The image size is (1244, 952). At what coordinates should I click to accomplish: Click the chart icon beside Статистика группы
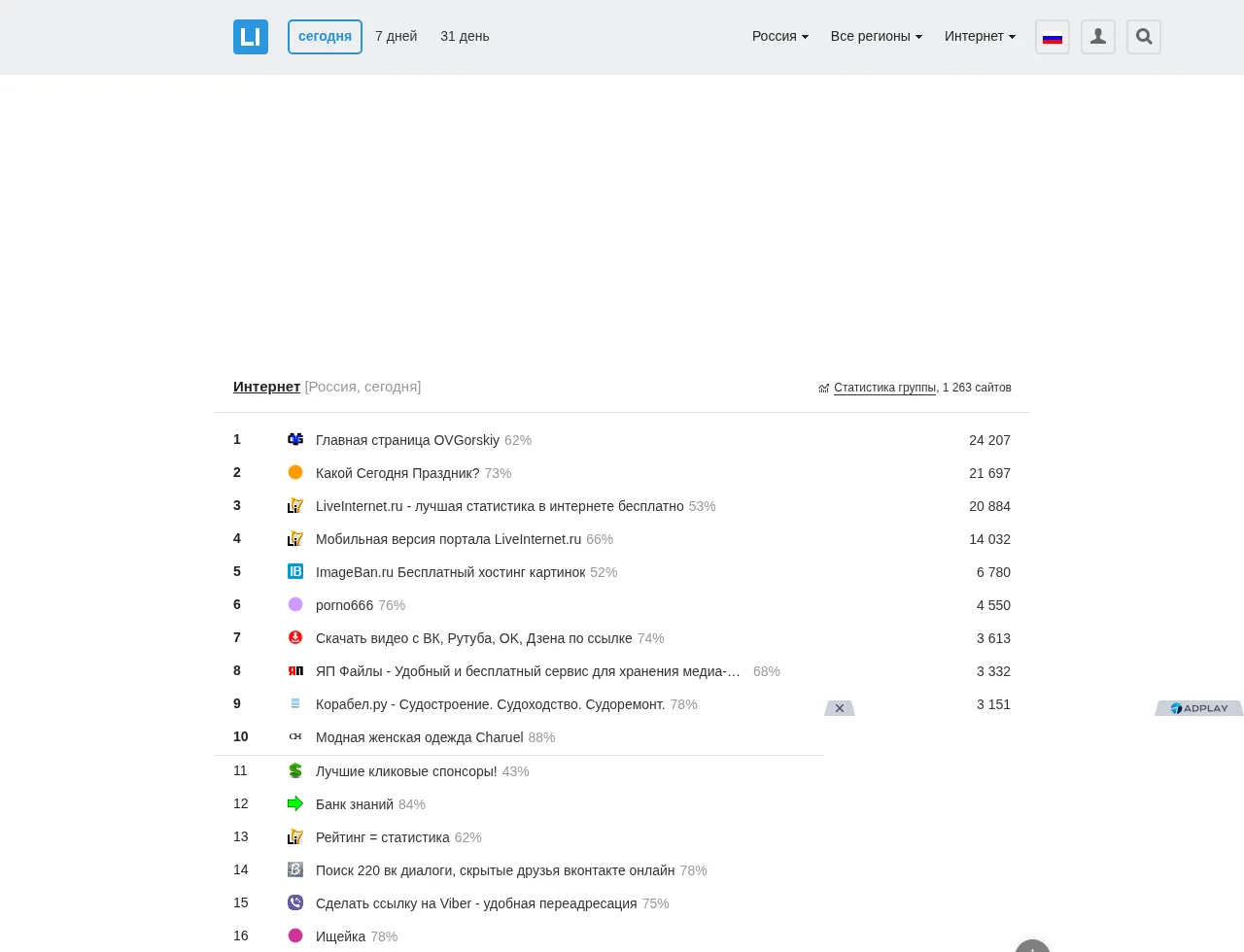(823, 388)
